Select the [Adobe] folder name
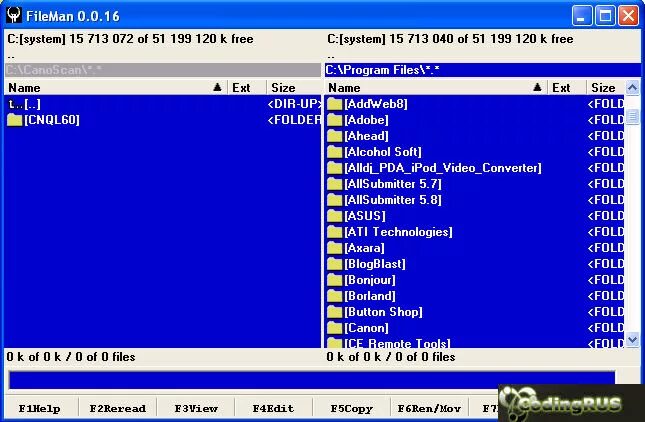645x422 pixels. coord(367,120)
